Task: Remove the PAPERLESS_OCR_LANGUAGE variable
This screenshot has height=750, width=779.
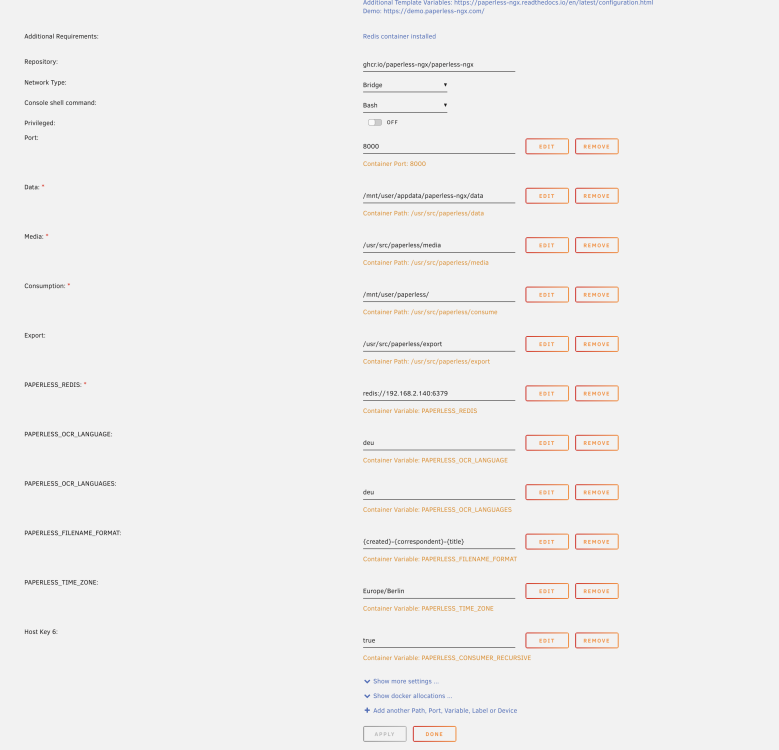Action: (597, 443)
